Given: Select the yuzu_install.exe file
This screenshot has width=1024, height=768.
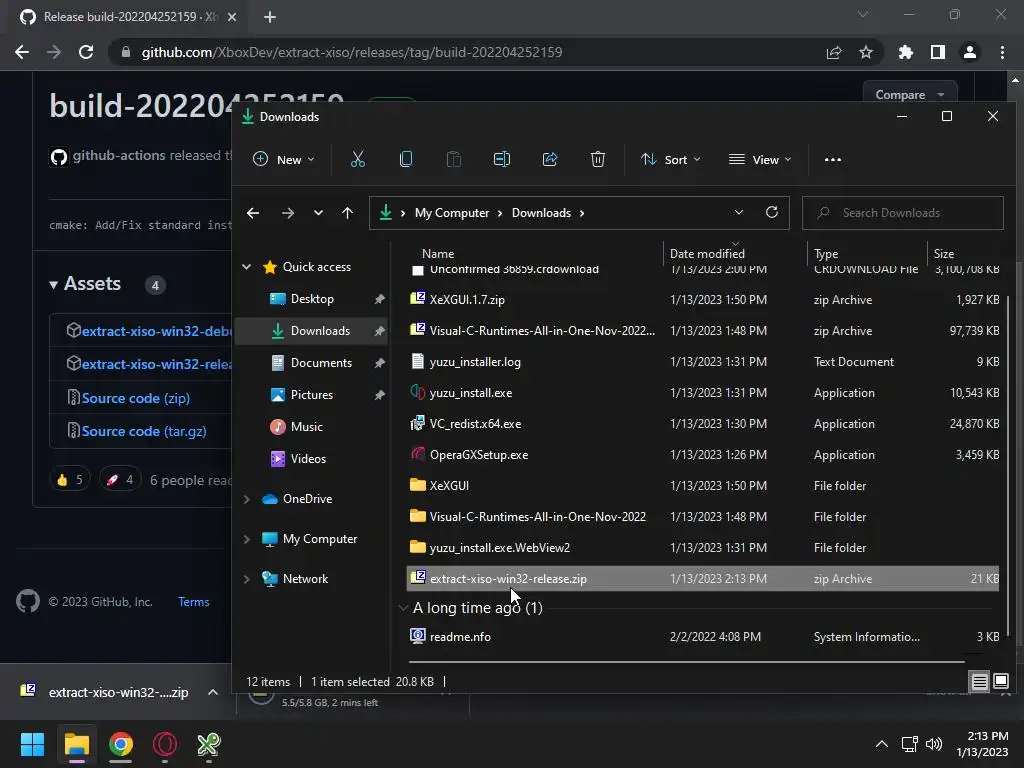Looking at the screenshot, I should coord(703,393).
